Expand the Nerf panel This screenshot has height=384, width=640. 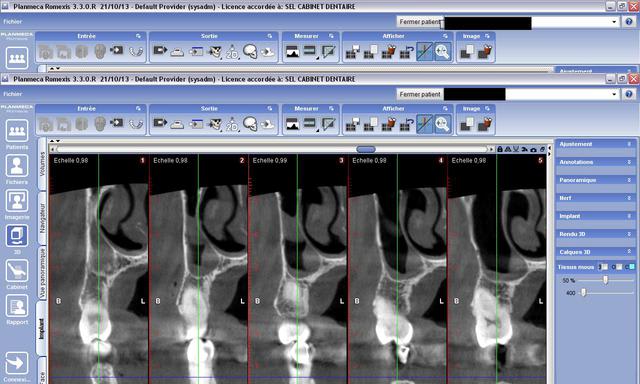coord(596,198)
